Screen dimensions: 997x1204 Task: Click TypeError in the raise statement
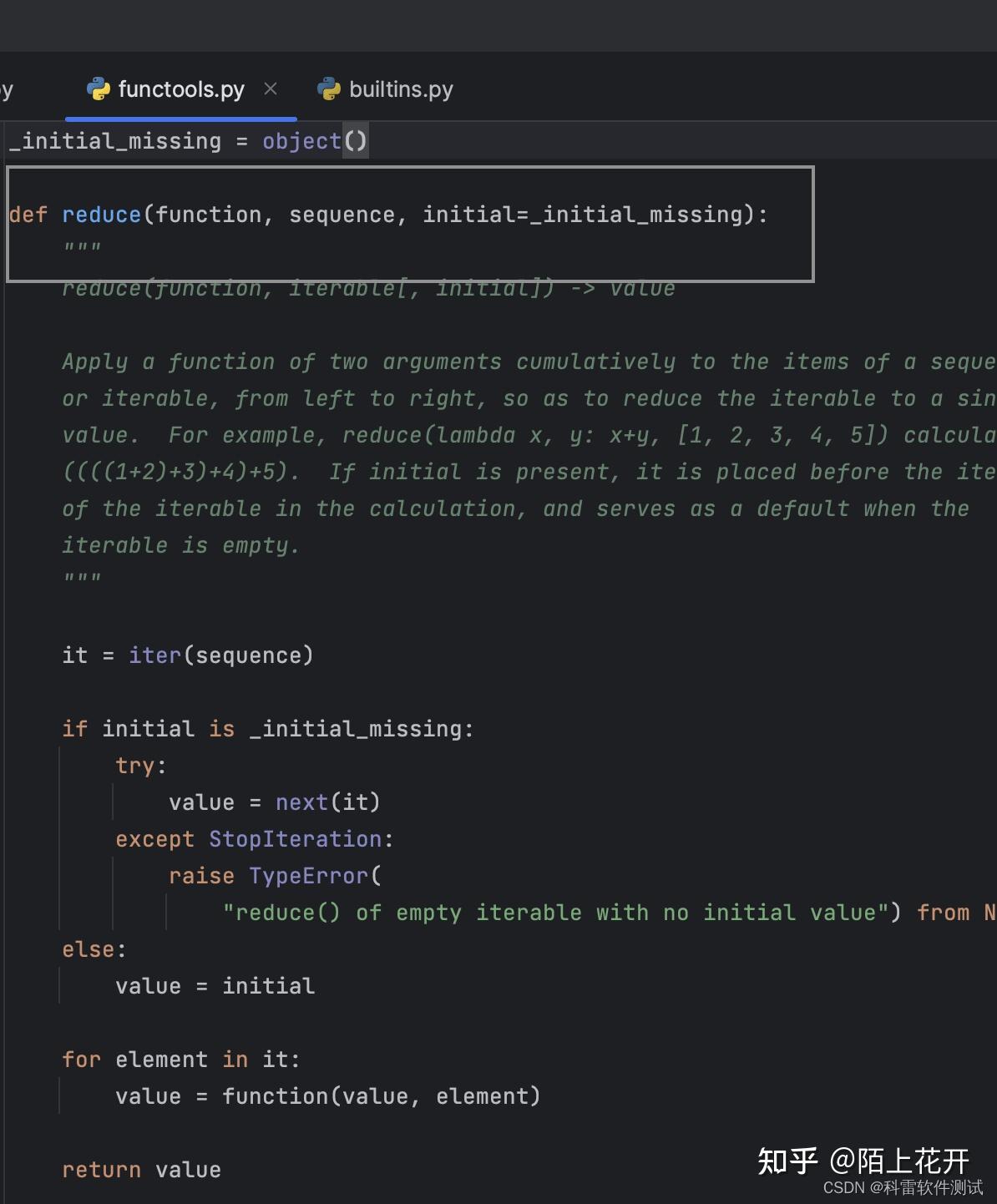pos(308,876)
